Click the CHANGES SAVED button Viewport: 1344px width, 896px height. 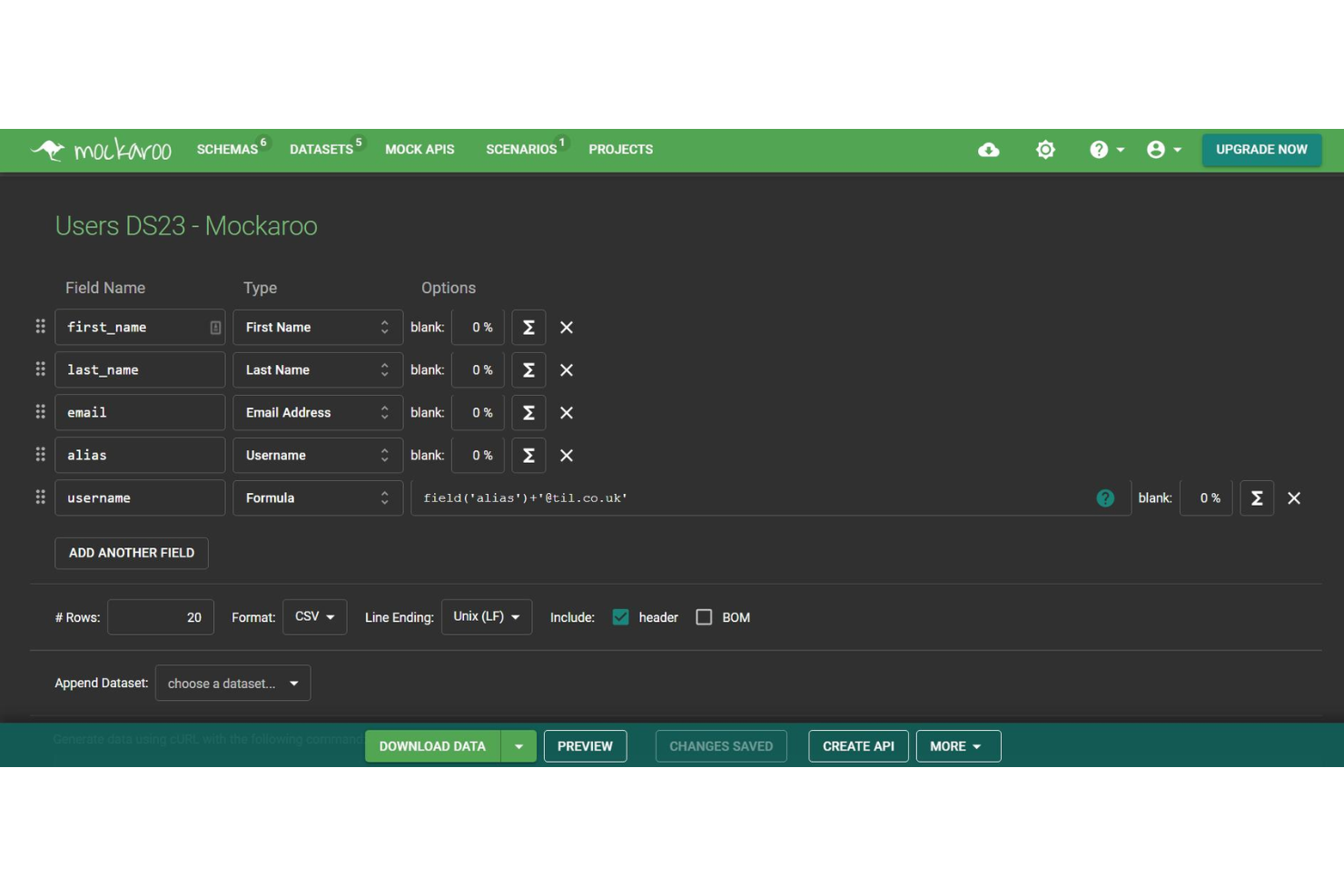tap(721, 746)
